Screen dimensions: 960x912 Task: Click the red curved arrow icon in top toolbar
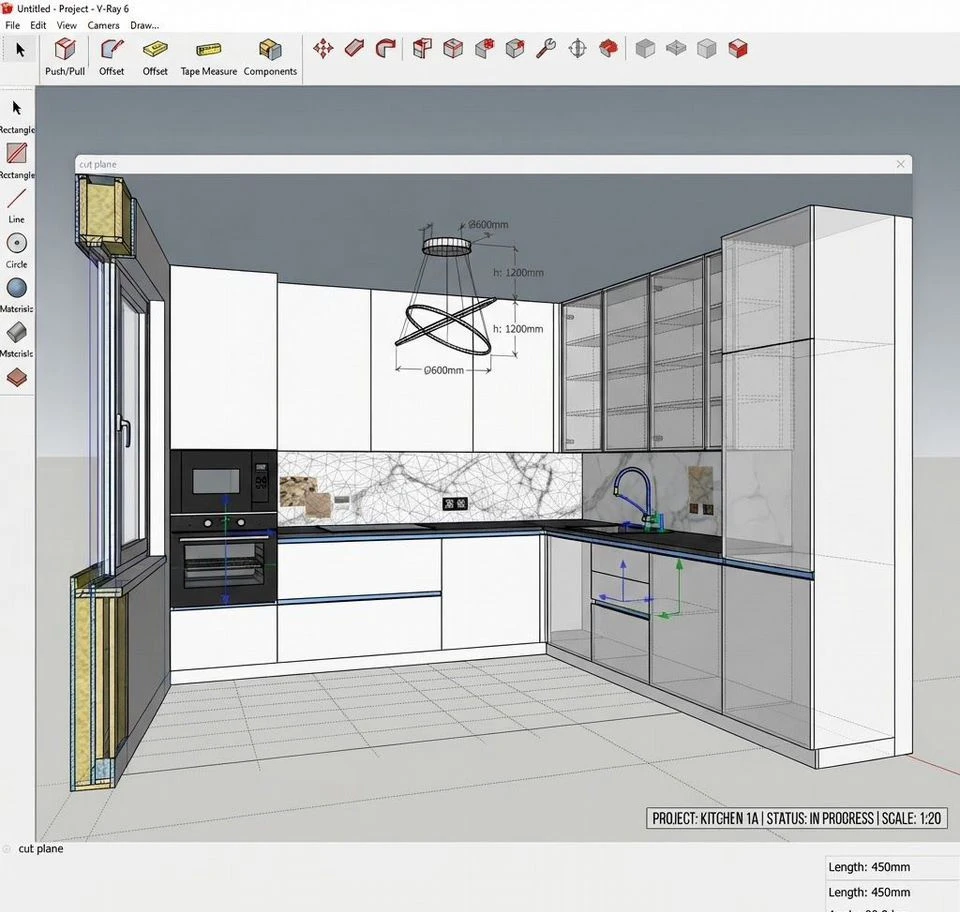(386, 48)
